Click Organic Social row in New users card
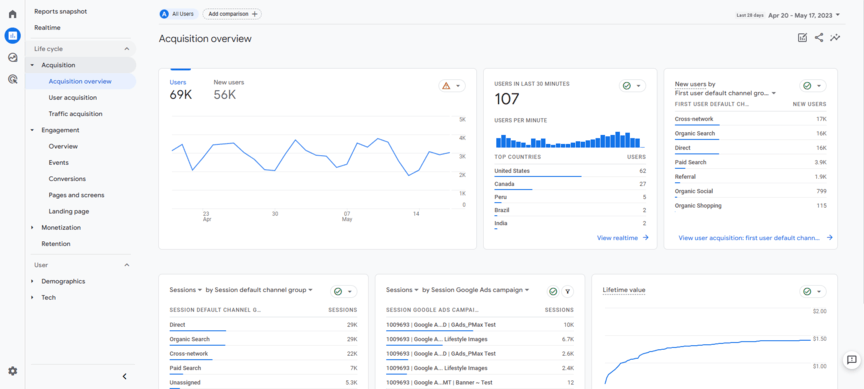Viewport: 864px width, 389px height. 750,192
